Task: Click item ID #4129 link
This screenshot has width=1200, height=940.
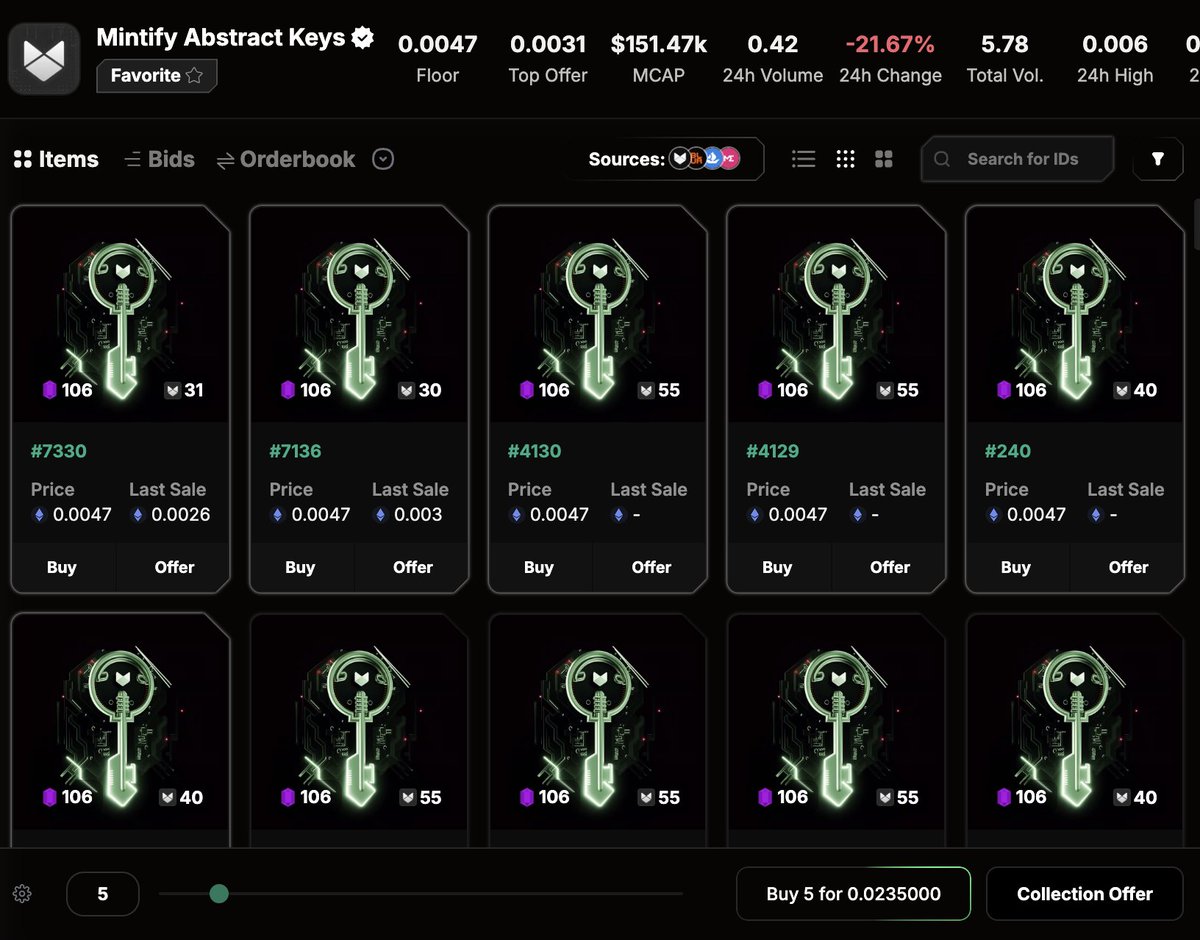Action: coord(772,451)
